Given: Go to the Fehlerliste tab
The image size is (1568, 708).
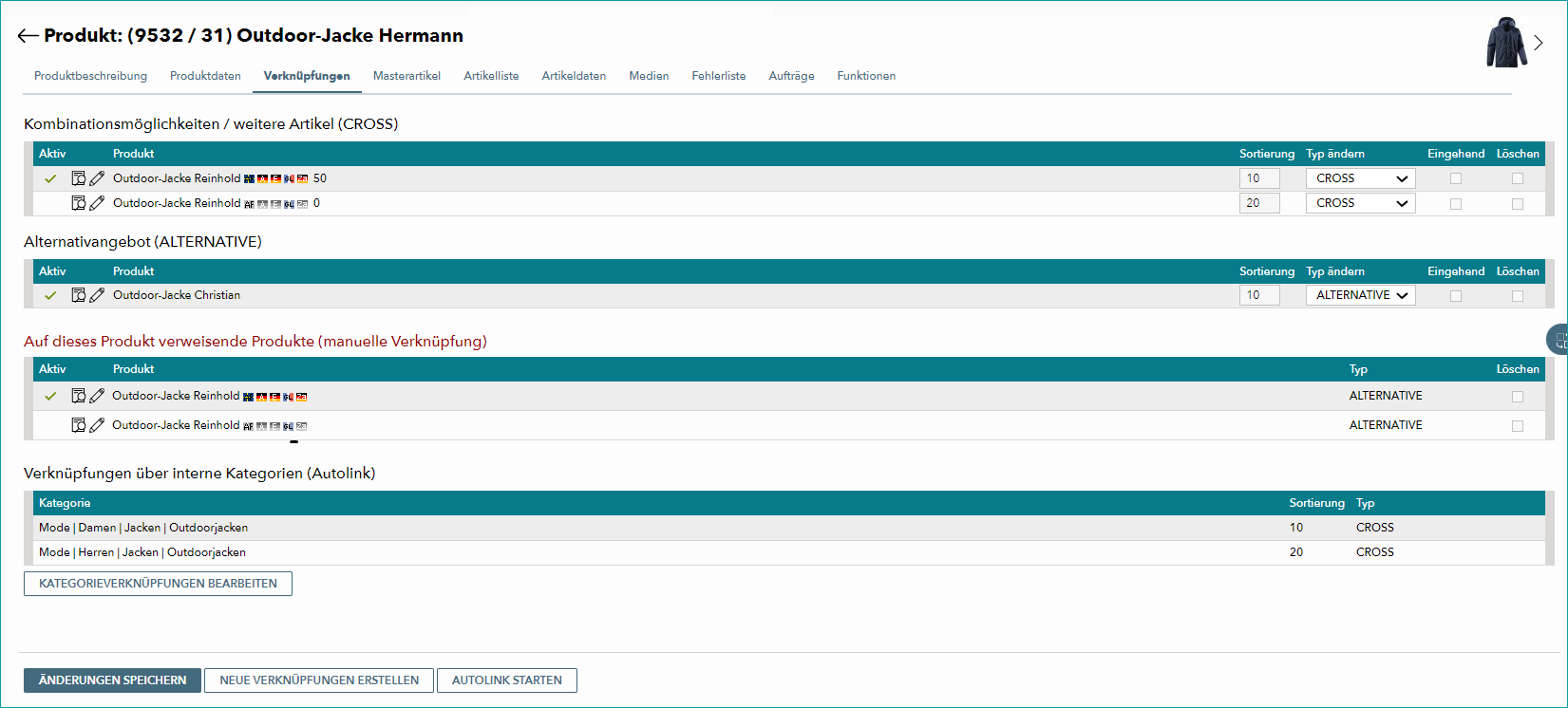Looking at the screenshot, I should tap(719, 76).
